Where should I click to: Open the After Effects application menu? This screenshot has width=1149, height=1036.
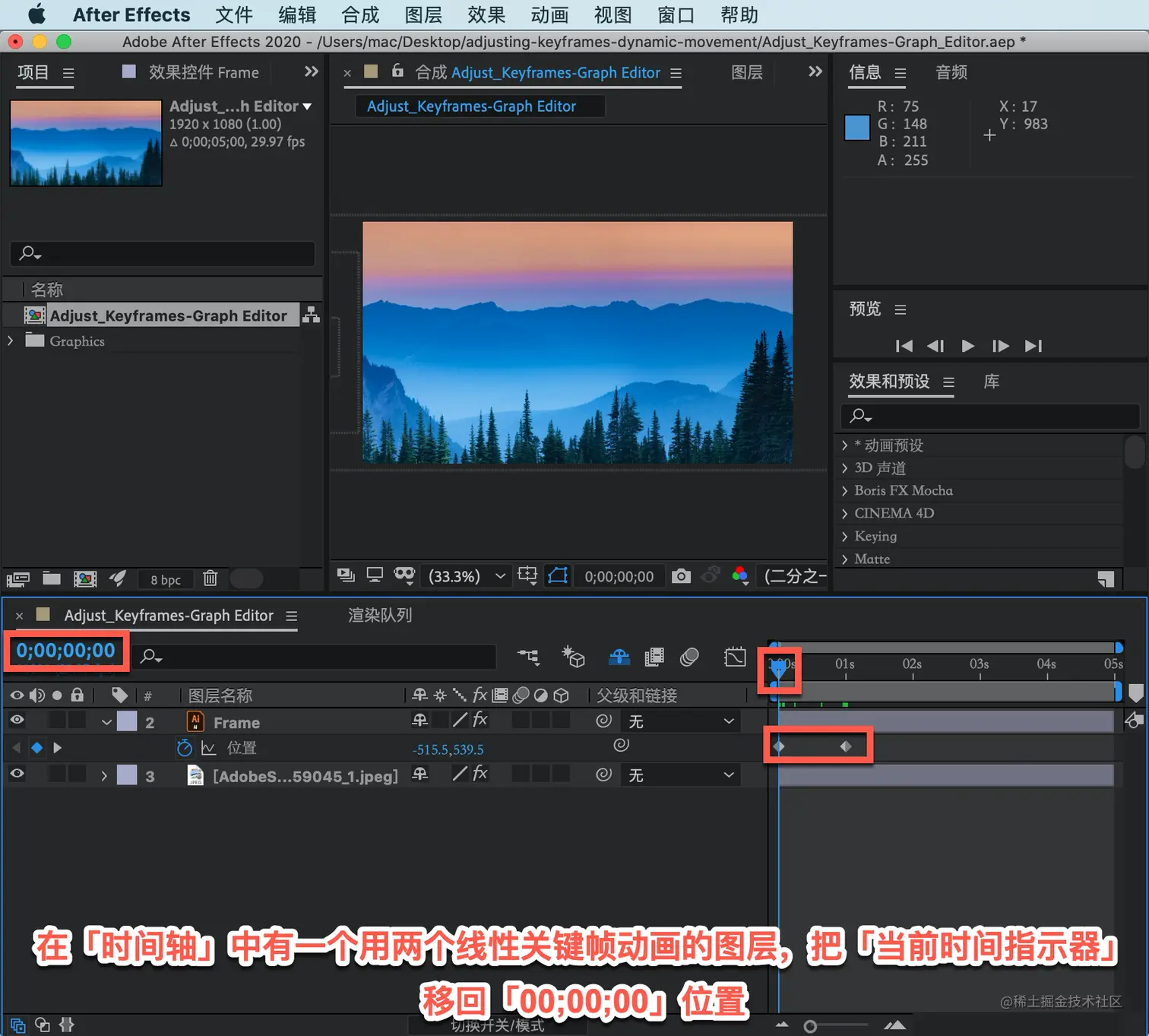[x=131, y=14]
